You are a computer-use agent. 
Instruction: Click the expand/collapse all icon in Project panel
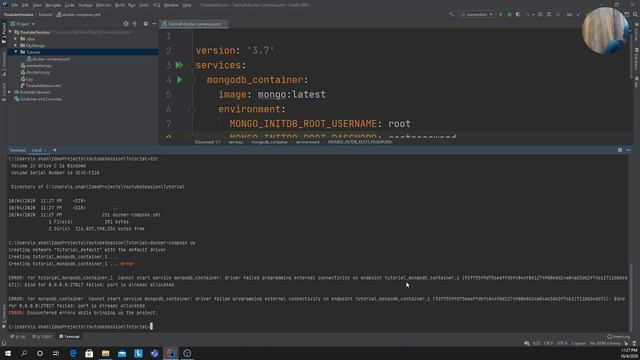click(135, 24)
